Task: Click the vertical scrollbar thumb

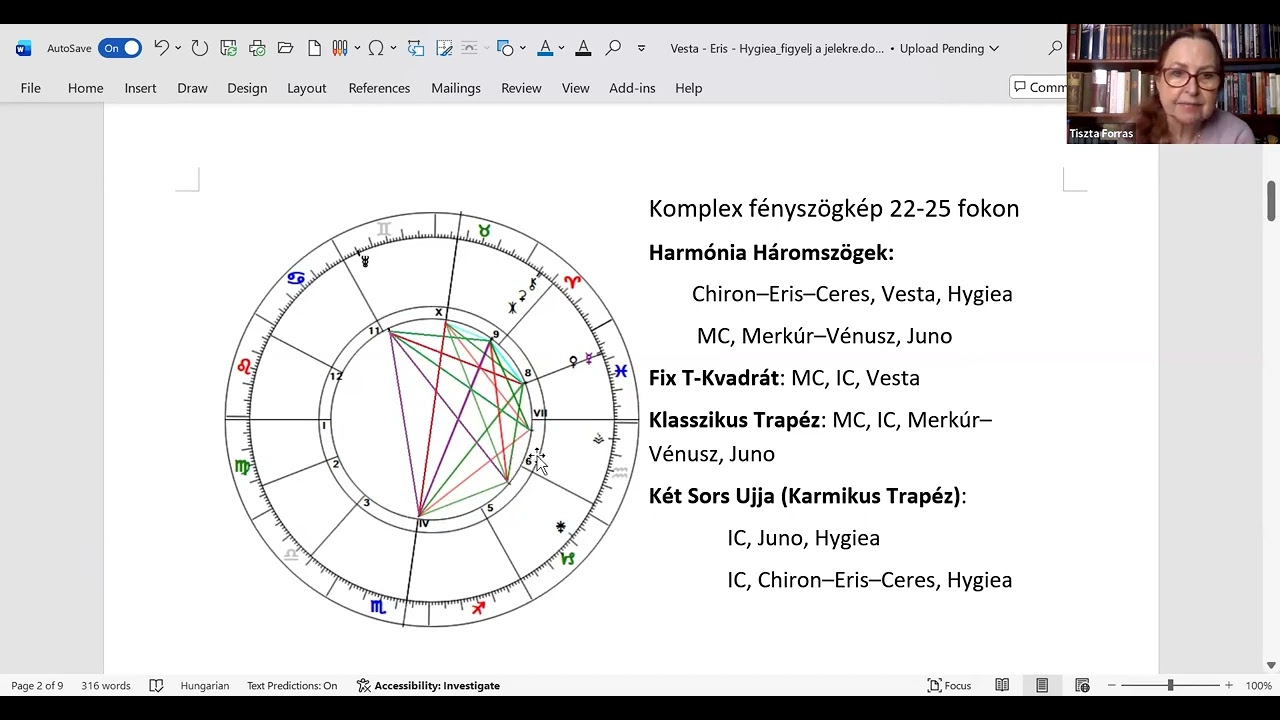Action: tap(1271, 201)
